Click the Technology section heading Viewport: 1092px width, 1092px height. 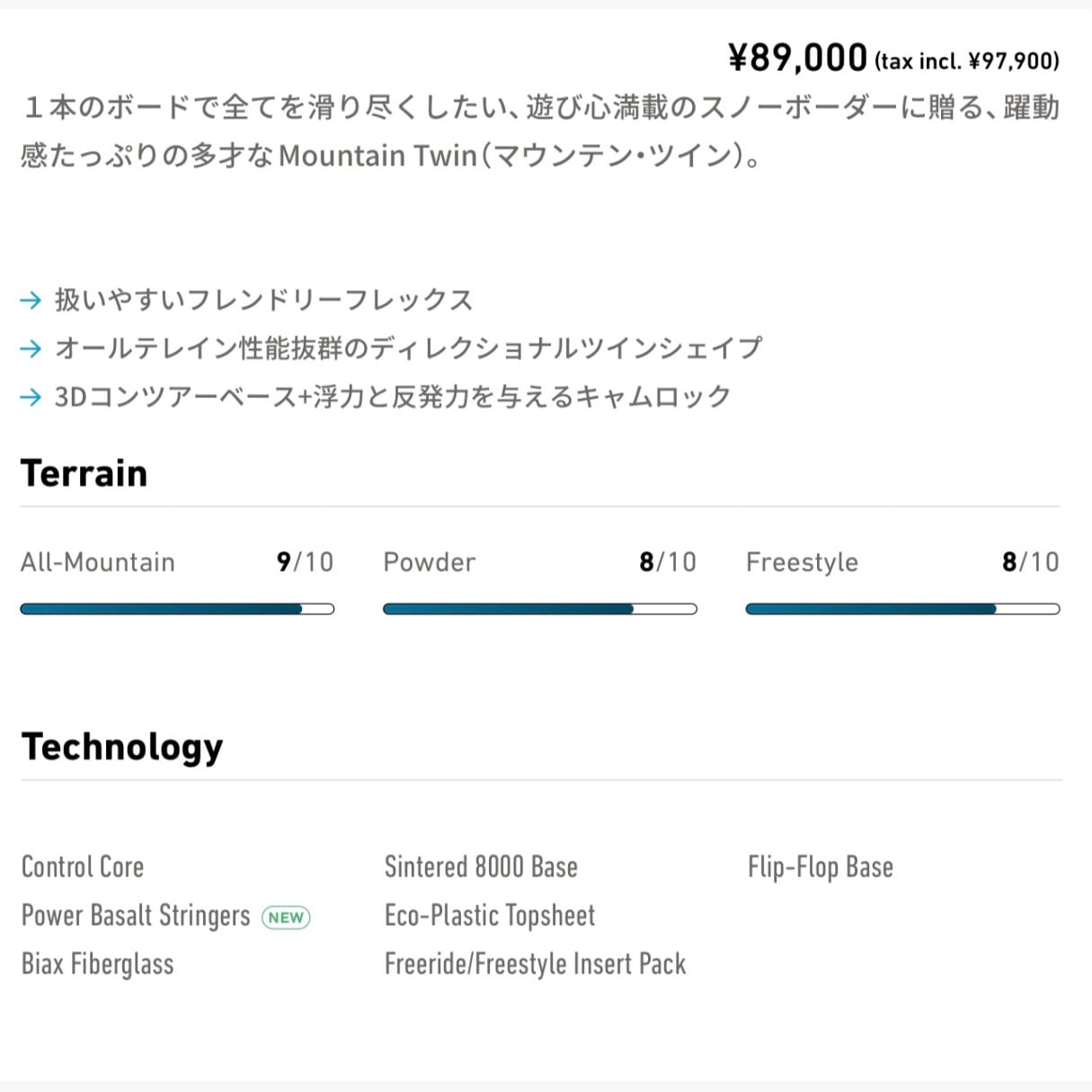pos(122,747)
